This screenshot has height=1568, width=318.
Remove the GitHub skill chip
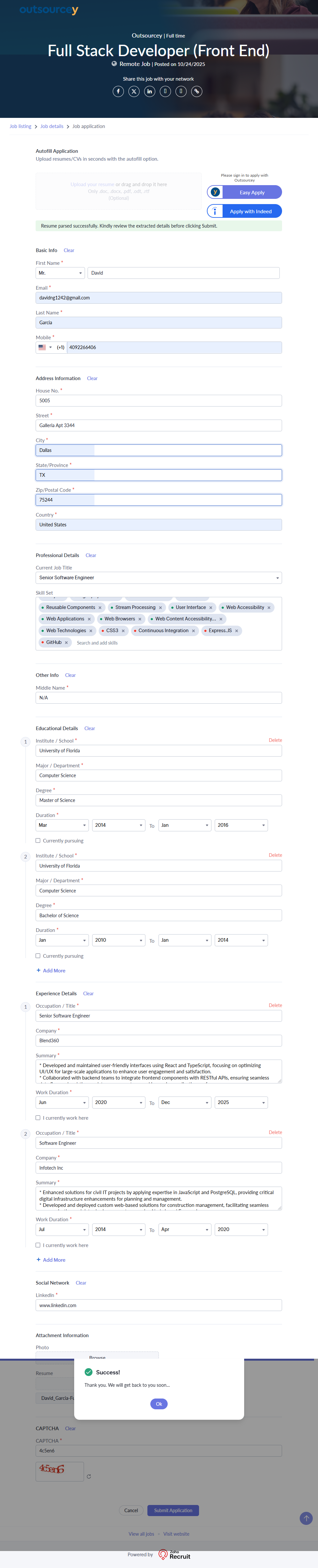(x=66, y=643)
